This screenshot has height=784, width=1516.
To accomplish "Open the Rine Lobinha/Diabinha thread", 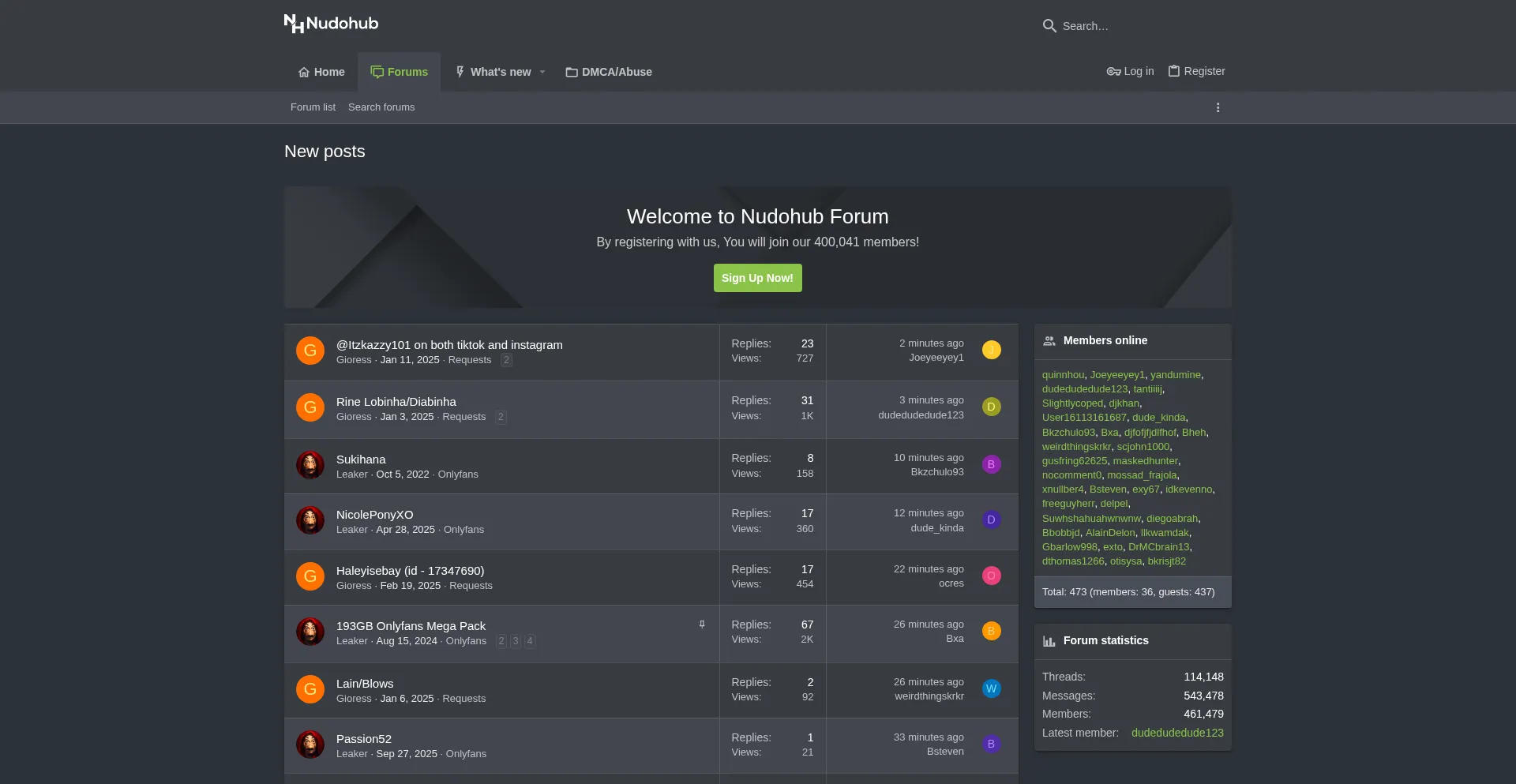I will tap(396, 402).
